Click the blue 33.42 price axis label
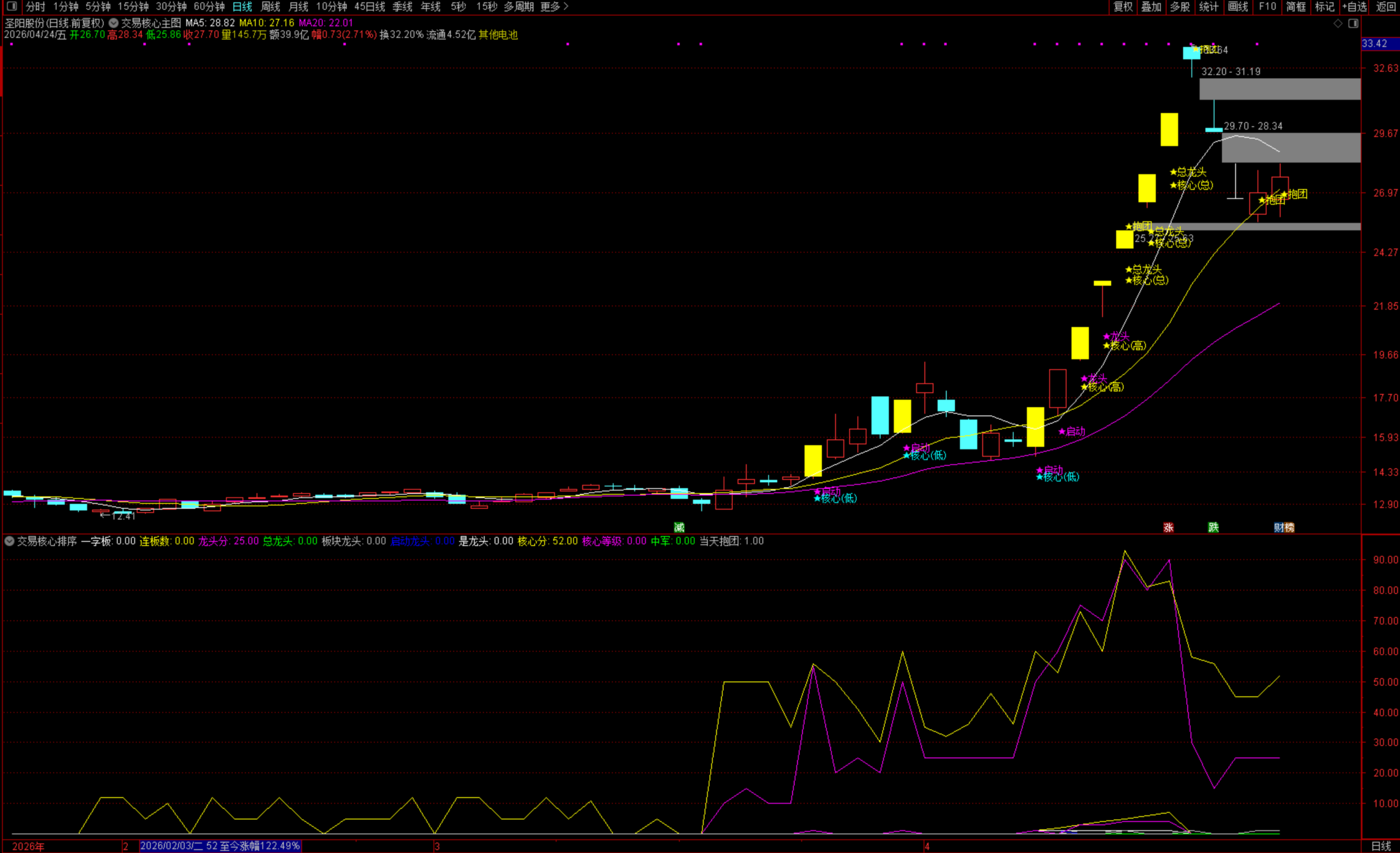This screenshot has height=853, width=1400. (1374, 44)
